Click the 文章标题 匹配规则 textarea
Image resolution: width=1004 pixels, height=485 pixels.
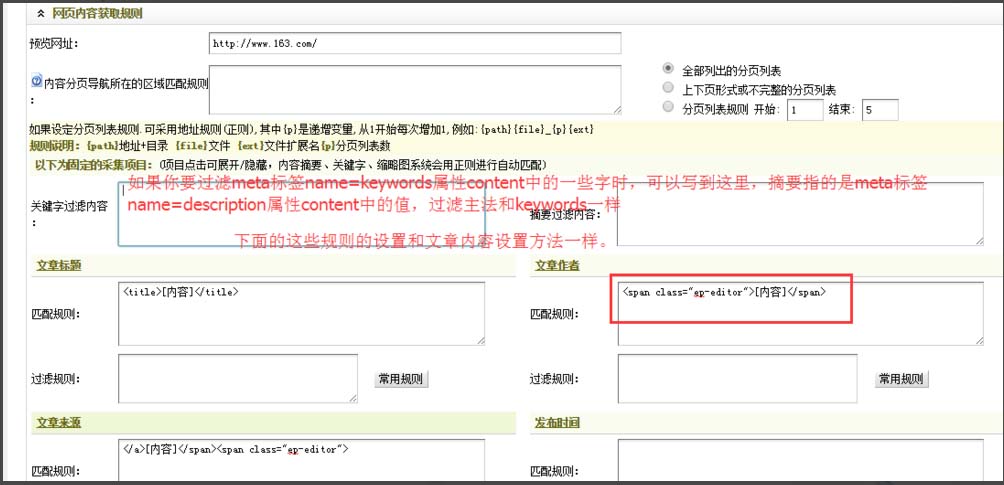301,313
